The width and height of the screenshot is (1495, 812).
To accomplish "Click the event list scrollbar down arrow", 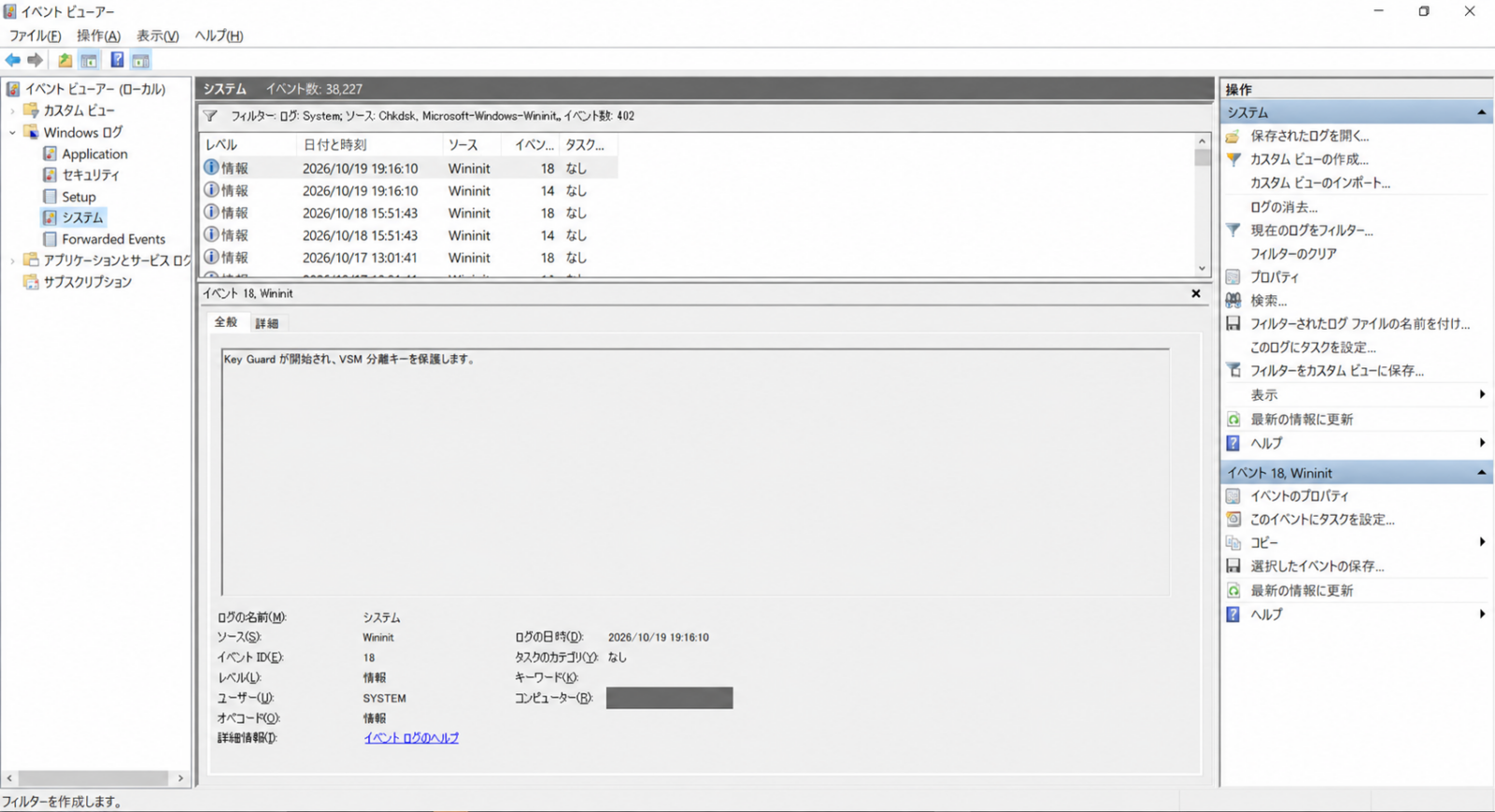I will 1203,269.
